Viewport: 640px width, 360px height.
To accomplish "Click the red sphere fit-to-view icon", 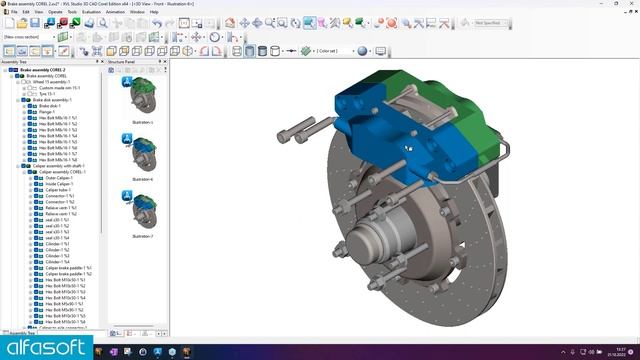I will [x=392, y=23].
